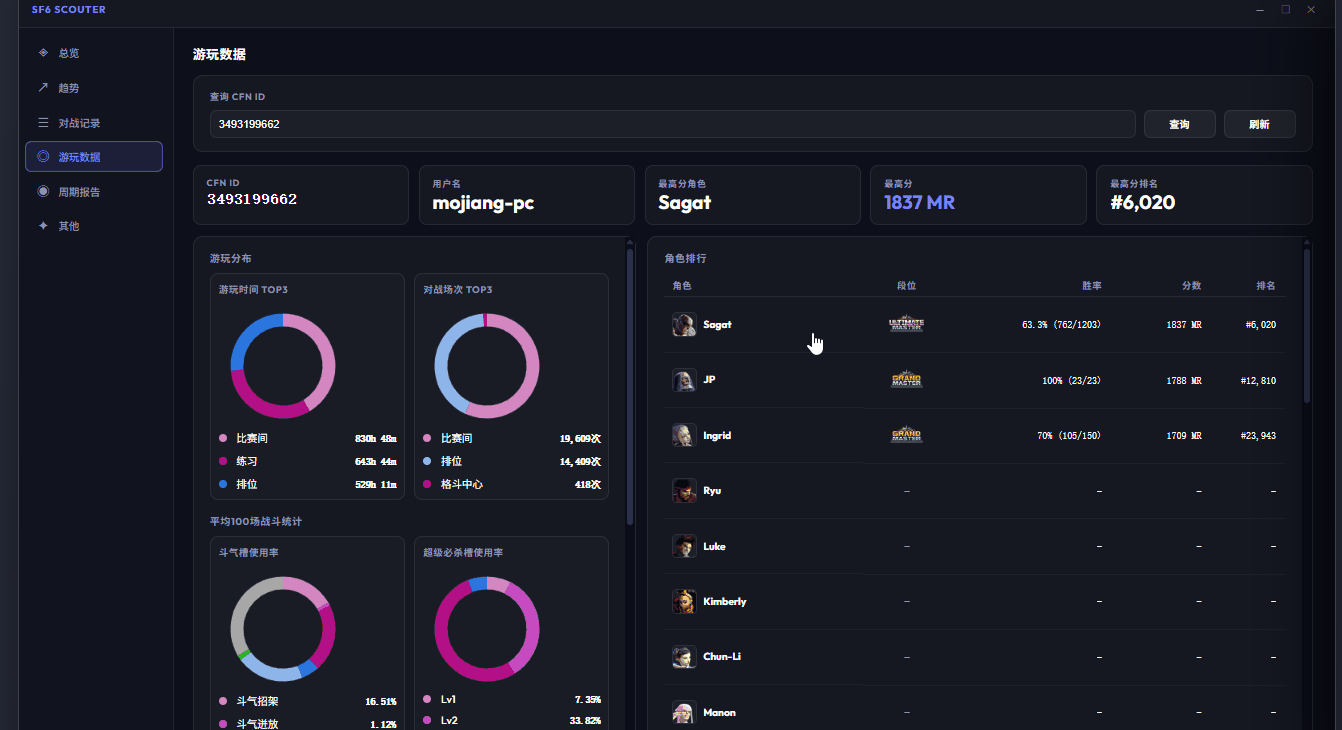The image size is (1342, 730).
Task: Click JP's Grand Master rank badge
Action: point(906,380)
